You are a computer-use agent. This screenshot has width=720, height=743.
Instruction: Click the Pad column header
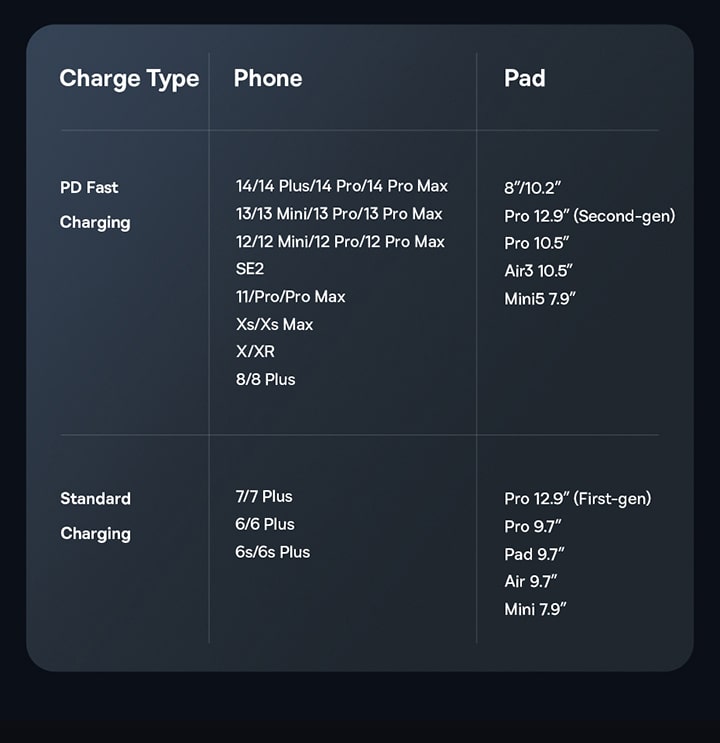[x=524, y=79]
